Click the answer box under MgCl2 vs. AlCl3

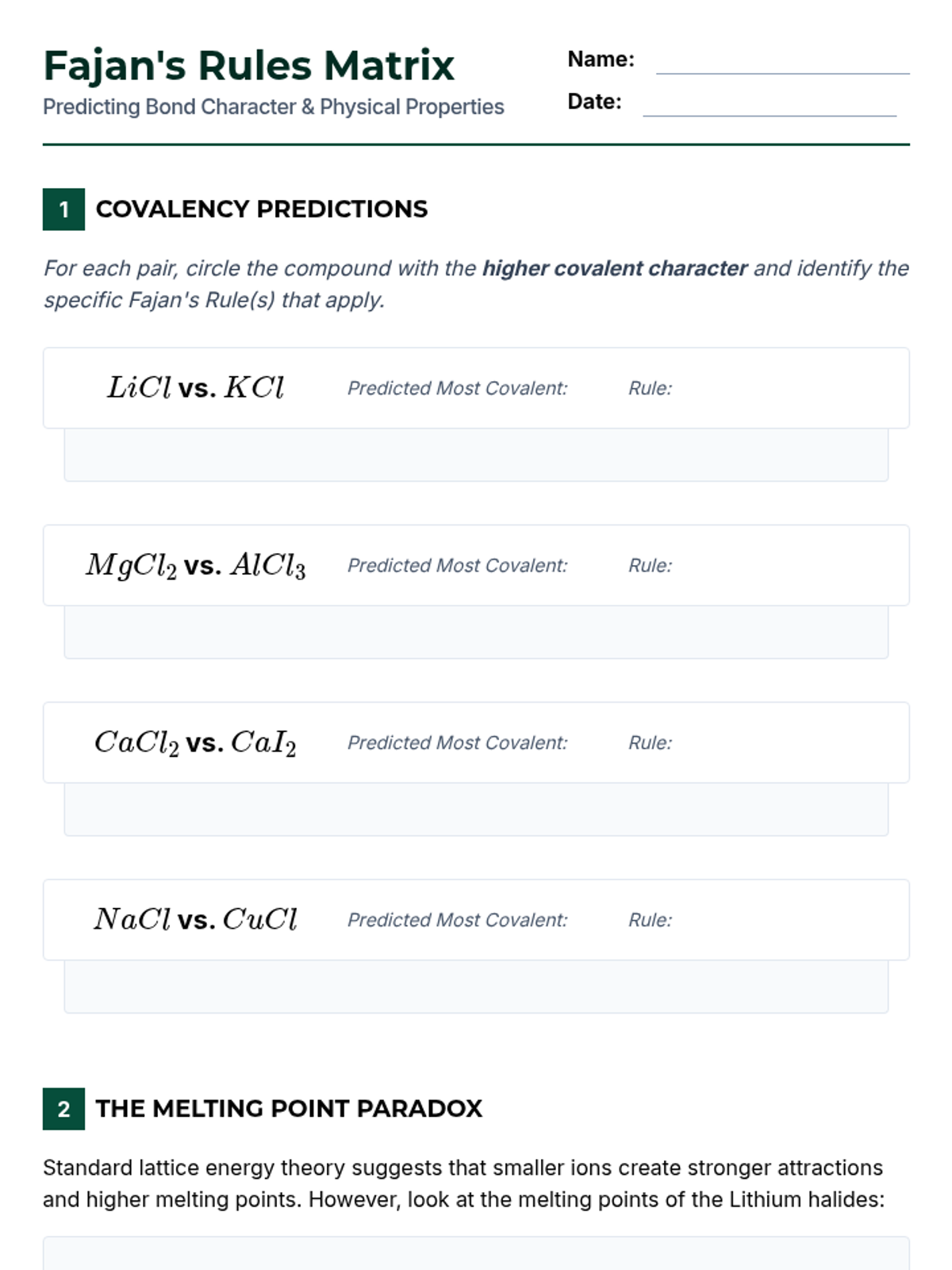click(x=476, y=632)
